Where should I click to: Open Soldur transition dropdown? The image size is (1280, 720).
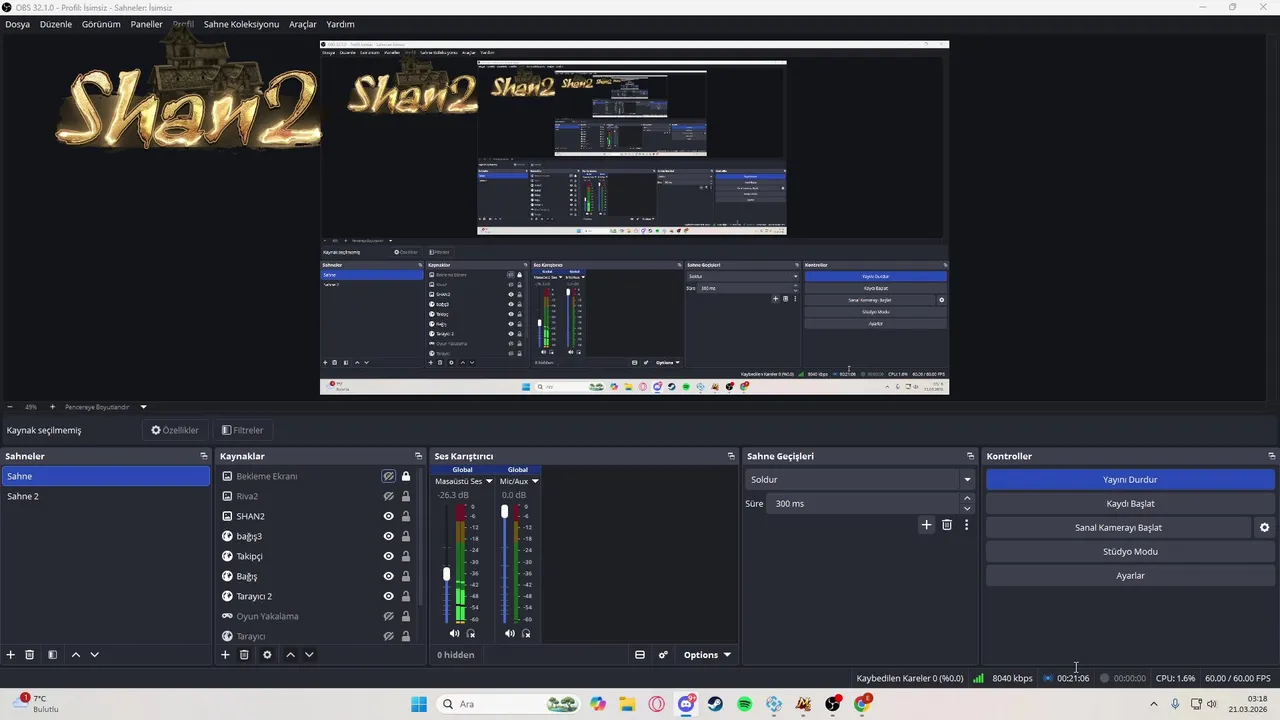pyautogui.click(x=860, y=480)
